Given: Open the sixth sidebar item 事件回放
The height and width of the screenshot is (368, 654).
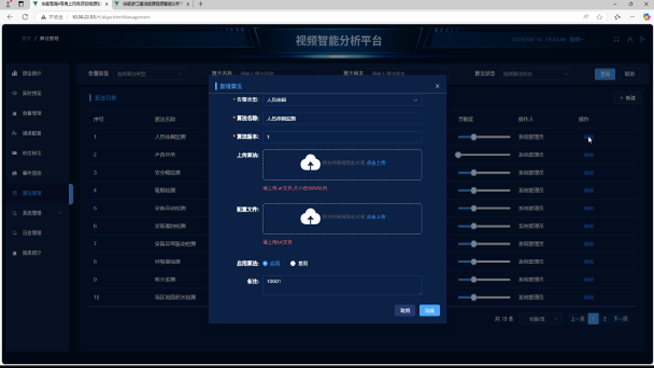Looking at the screenshot, I should point(32,173).
